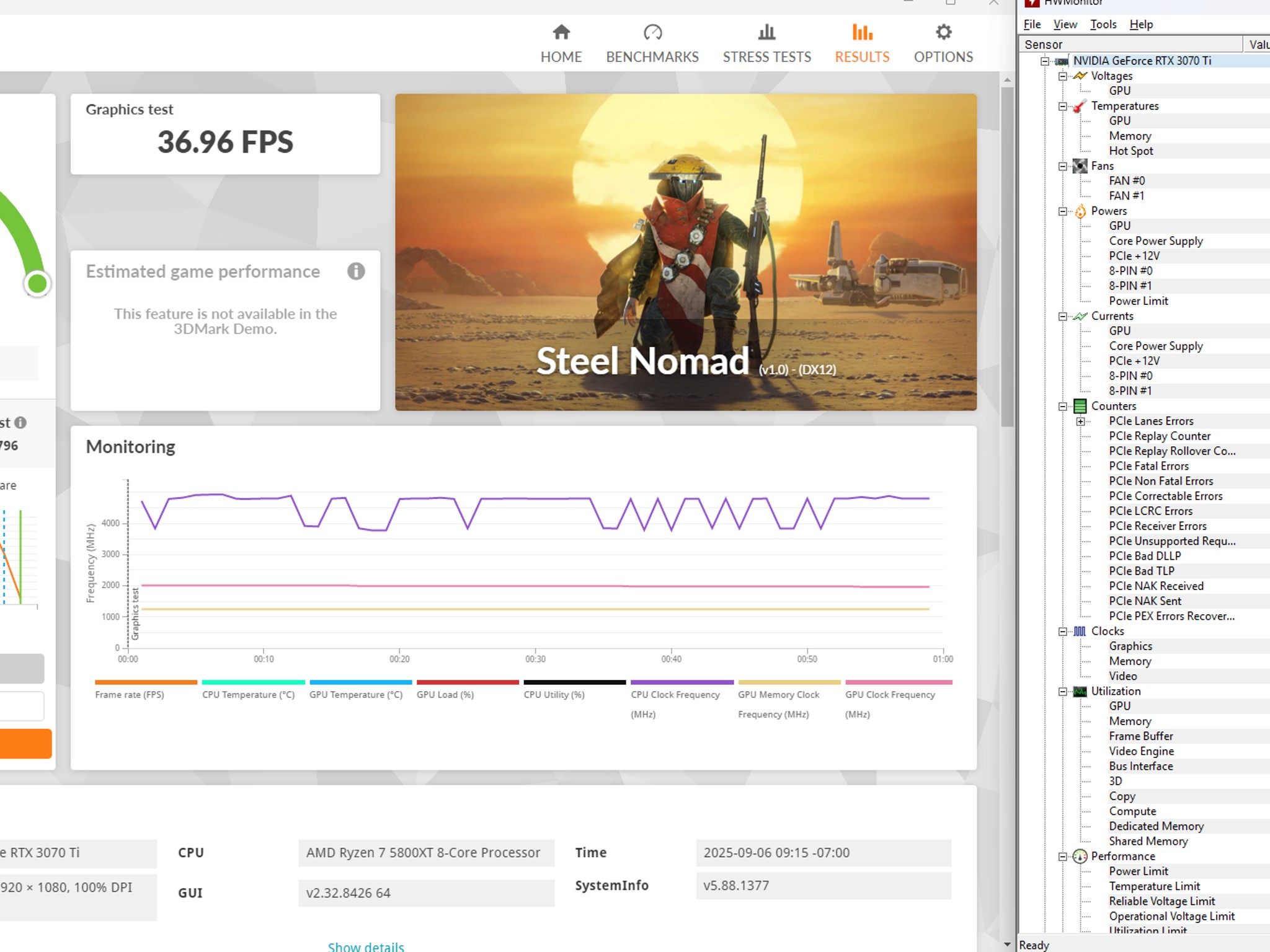Image resolution: width=1270 pixels, height=952 pixels.
Task: Toggle the CPU Clock Frequency legend series
Action: 682,699
